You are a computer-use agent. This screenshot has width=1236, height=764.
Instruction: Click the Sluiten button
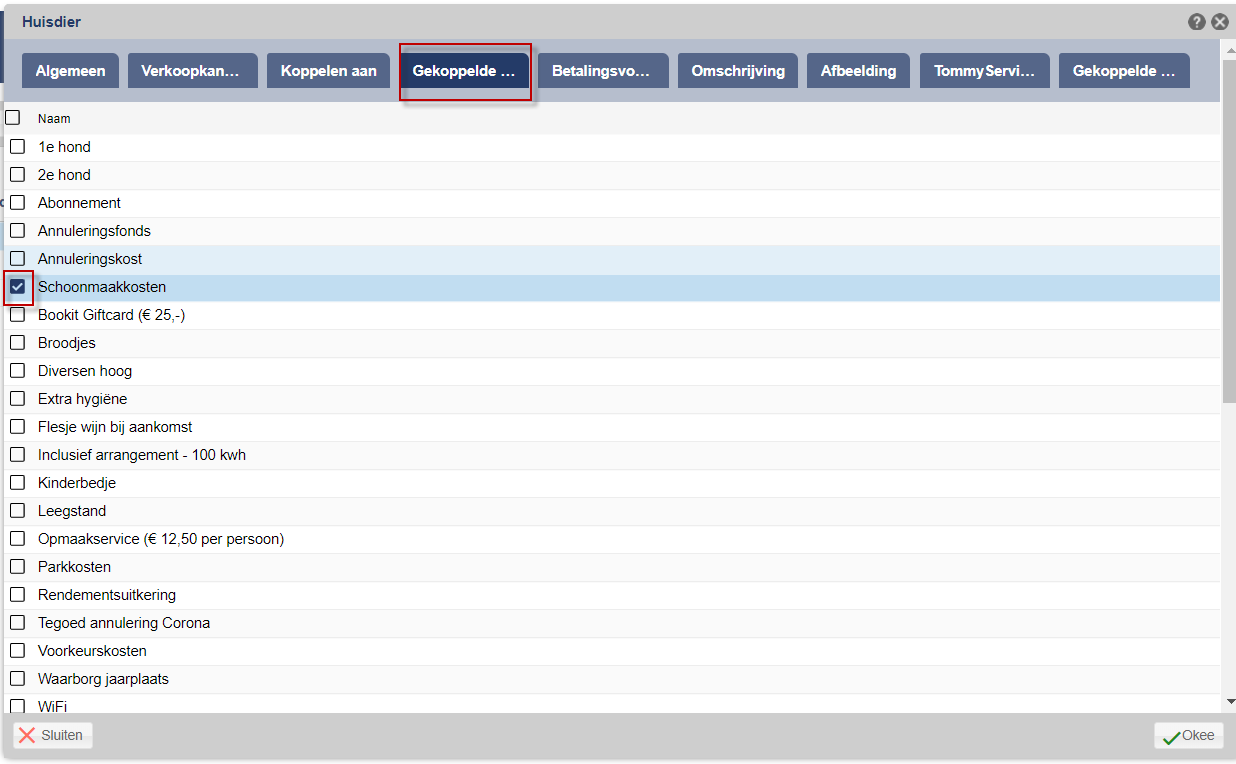(x=53, y=735)
